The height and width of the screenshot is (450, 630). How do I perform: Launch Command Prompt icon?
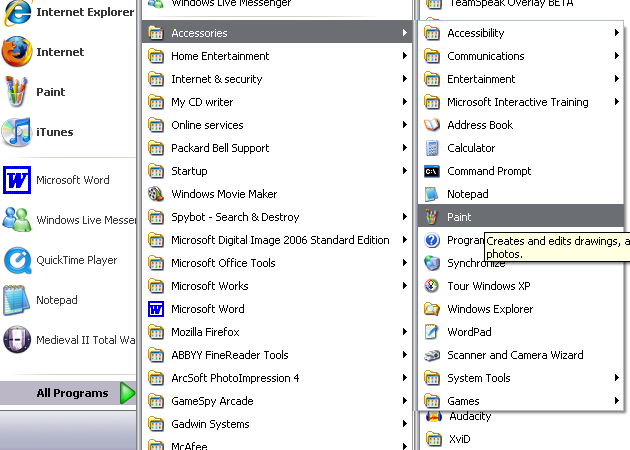pos(432,171)
